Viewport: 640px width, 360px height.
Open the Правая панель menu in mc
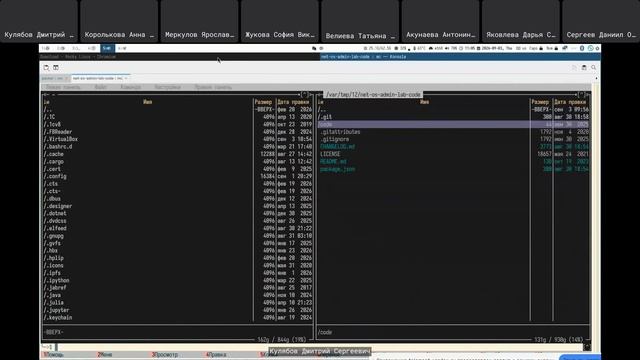click(213, 87)
